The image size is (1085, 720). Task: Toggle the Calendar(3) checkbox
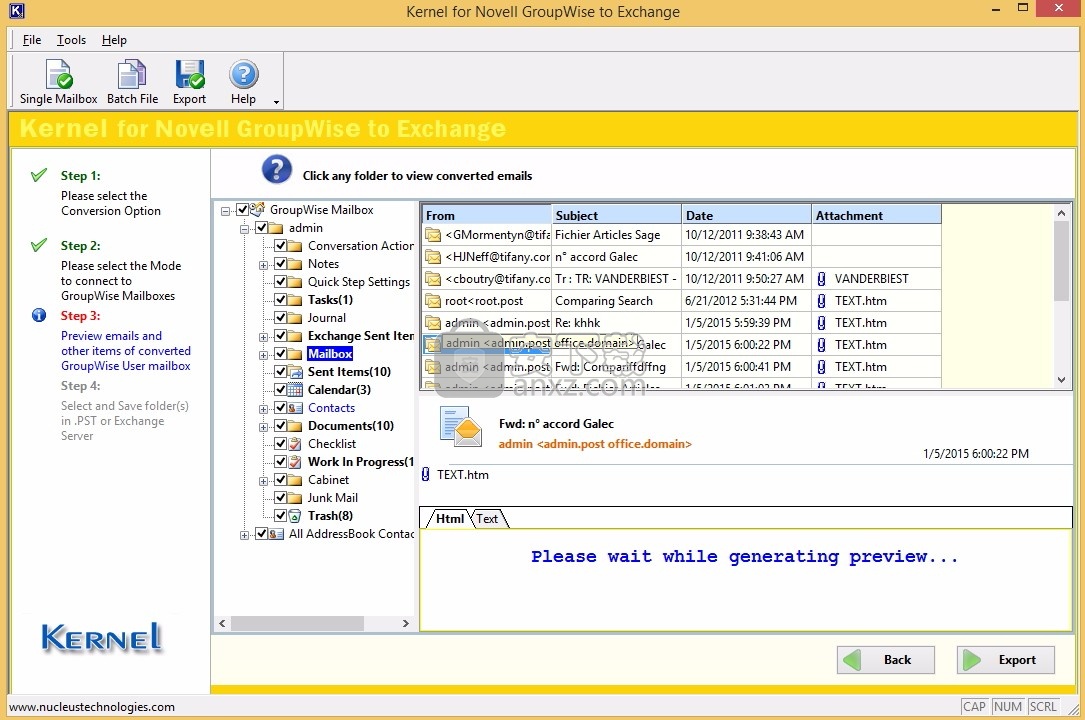[280, 389]
